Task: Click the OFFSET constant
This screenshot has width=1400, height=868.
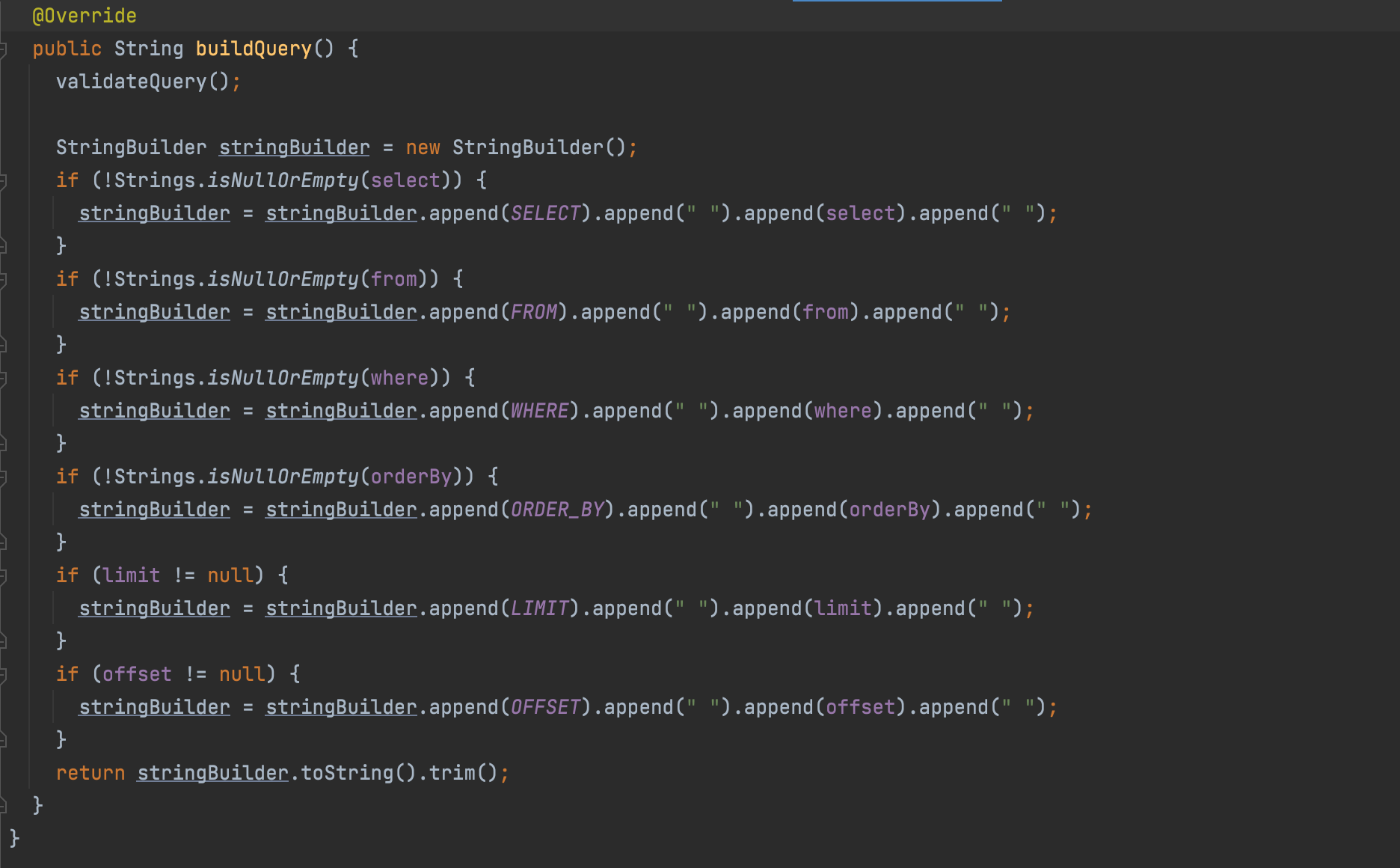Action: [545, 707]
